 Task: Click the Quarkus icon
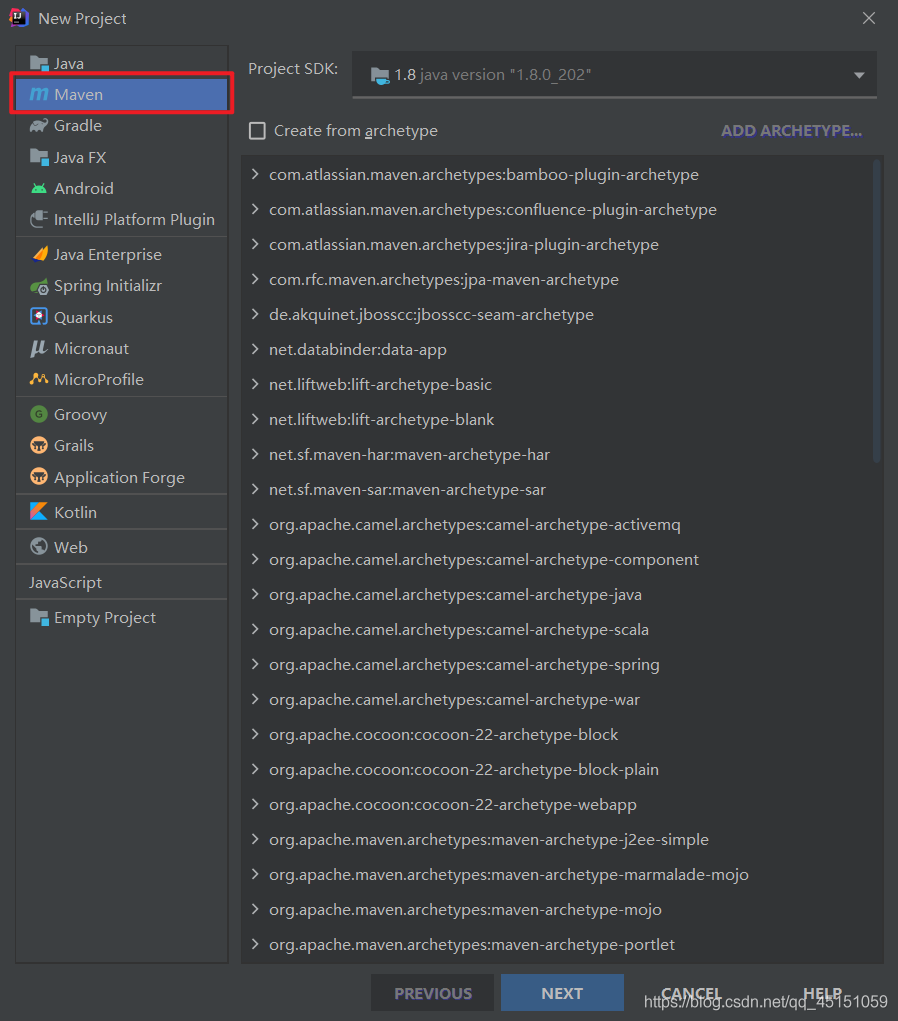tap(39, 317)
